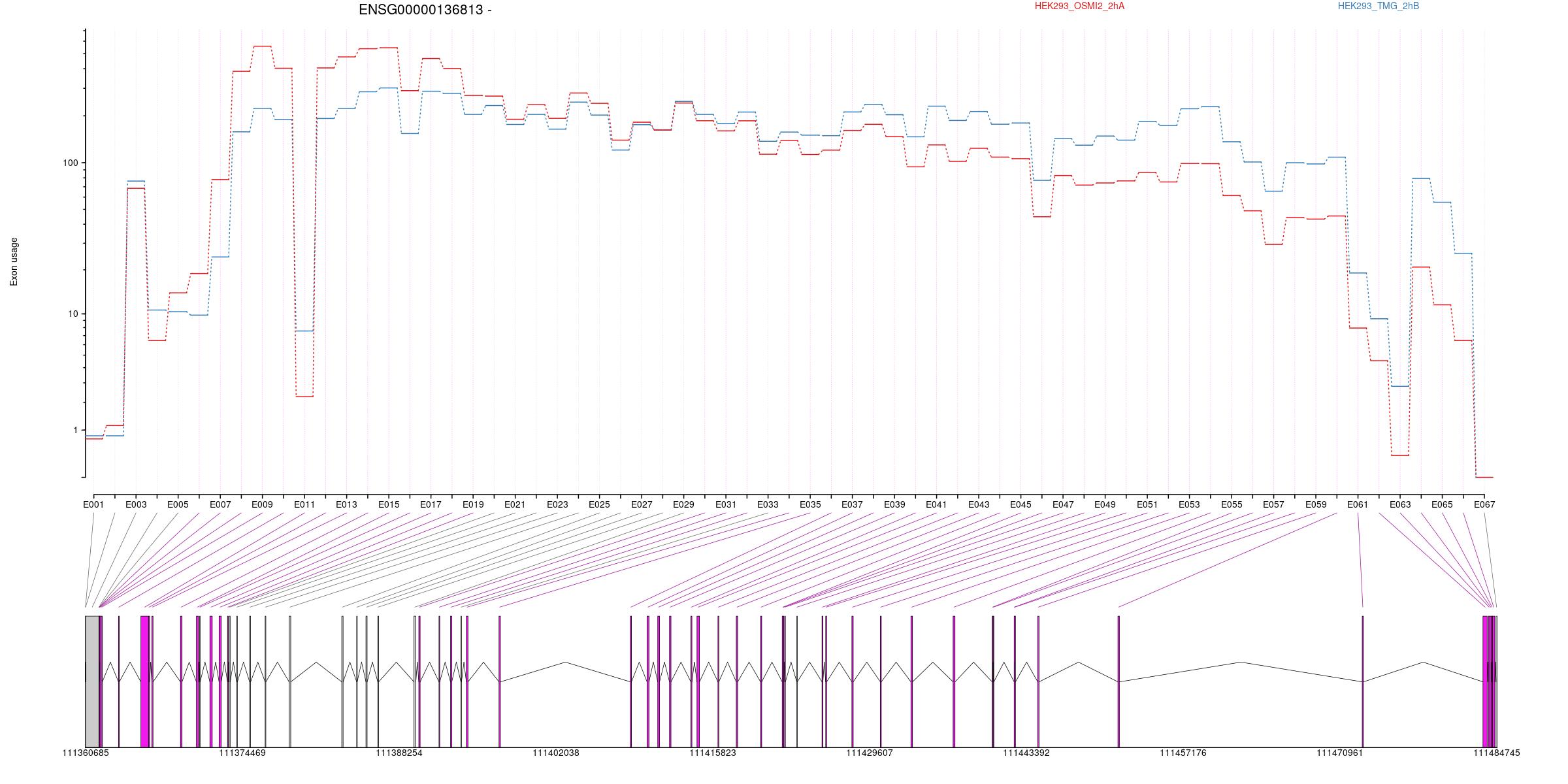The width and height of the screenshot is (1568, 784).
Task: Select exon label E033
Action: [768, 504]
